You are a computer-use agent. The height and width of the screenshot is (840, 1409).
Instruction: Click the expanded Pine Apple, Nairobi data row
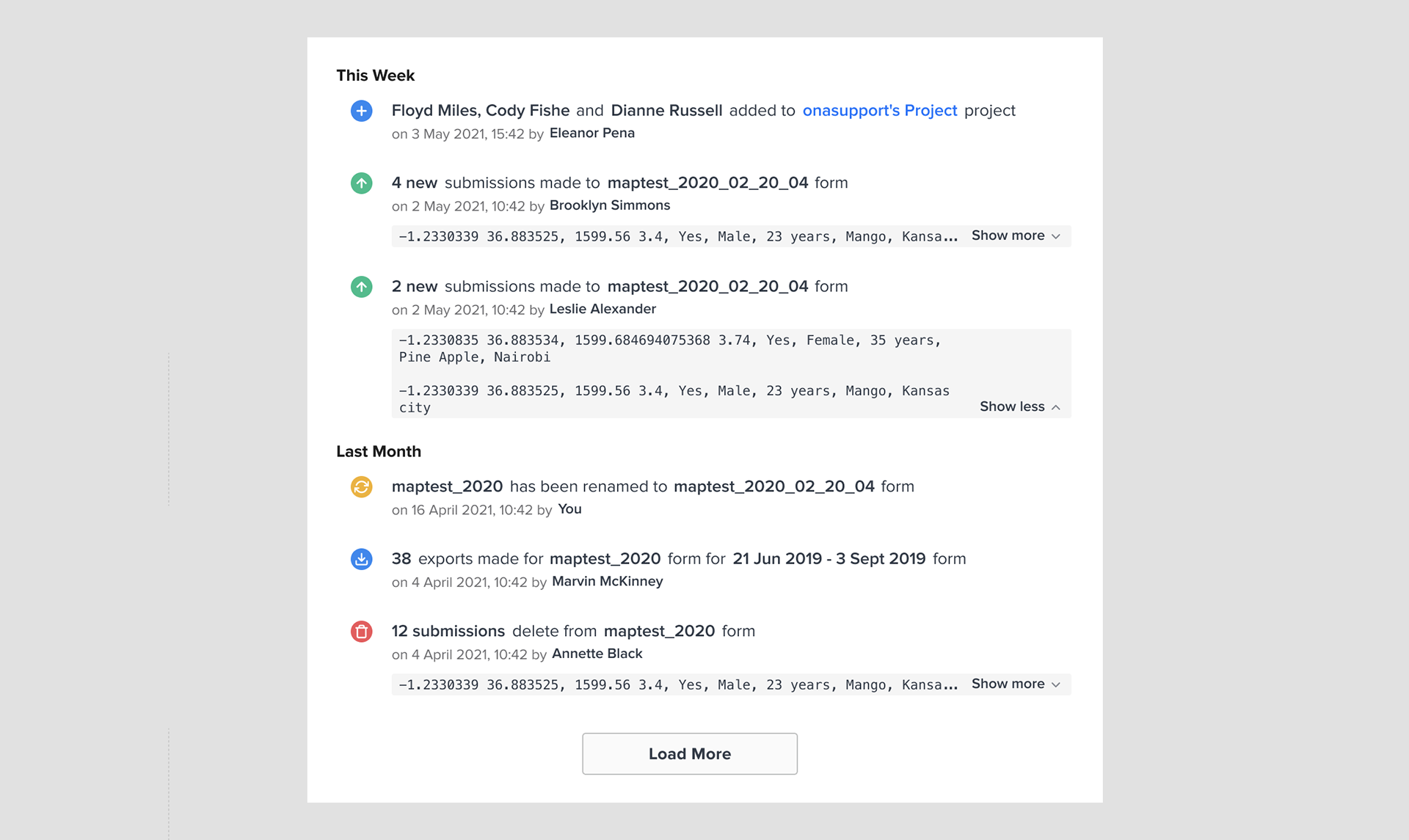tap(670, 348)
